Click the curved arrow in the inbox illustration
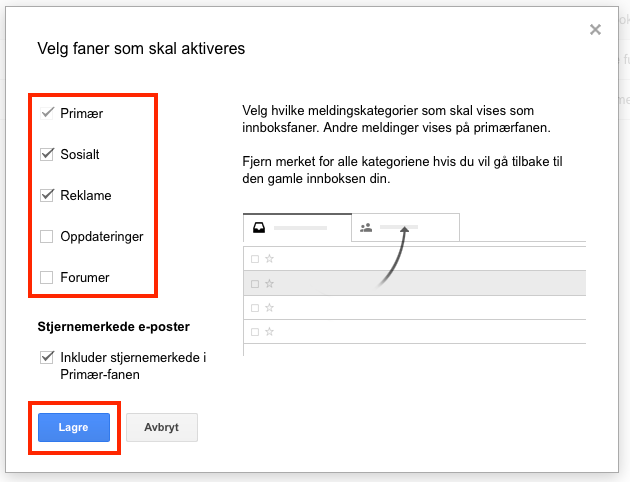Screen dimensions: 630x482 click(396, 256)
